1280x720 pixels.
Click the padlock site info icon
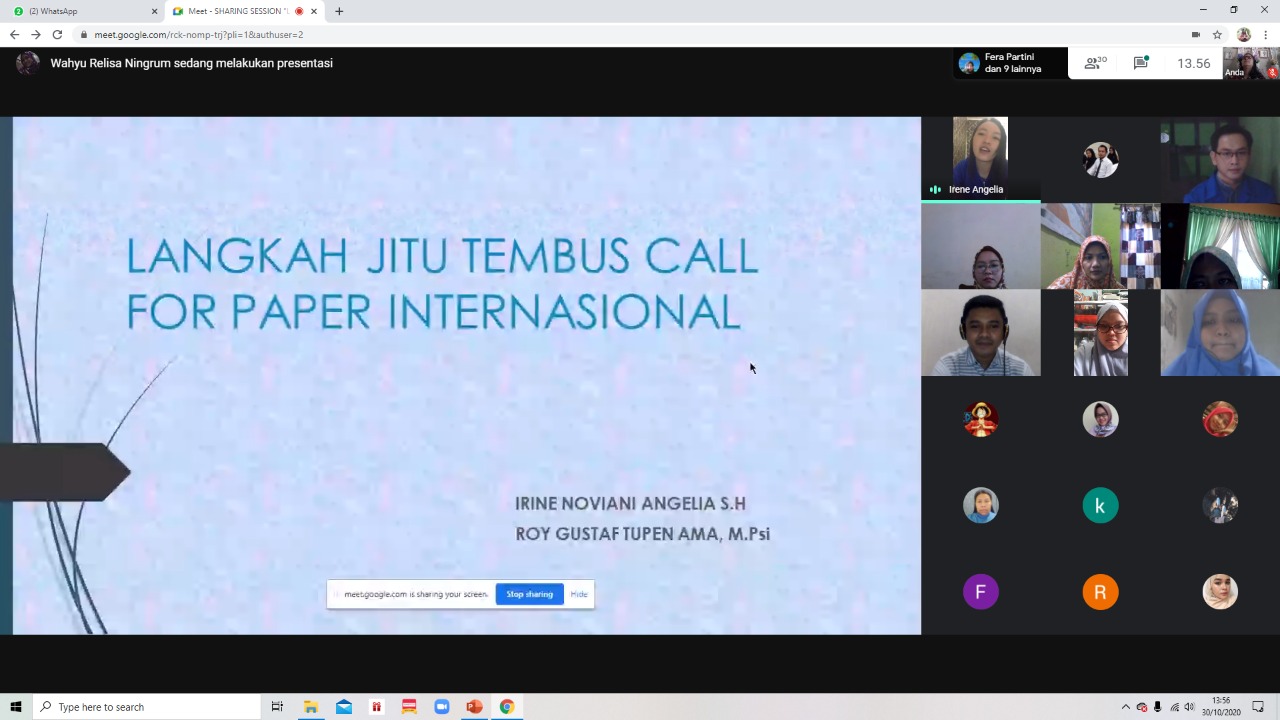[x=84, y=34]
